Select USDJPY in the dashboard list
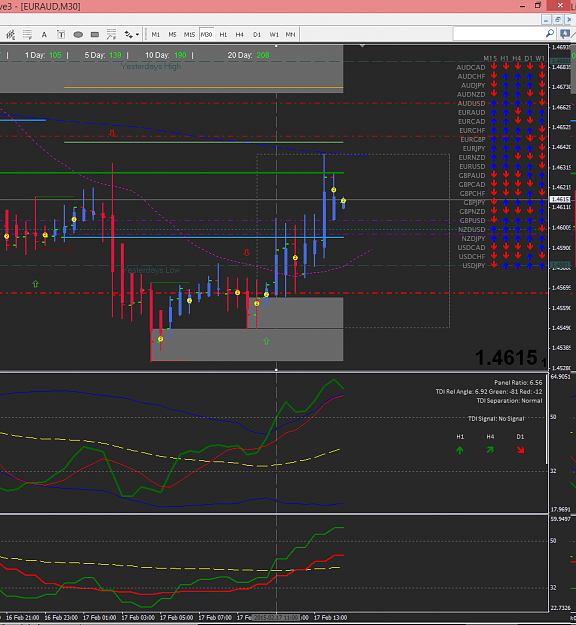The image size is (576, 625). [x=474, y=266]
